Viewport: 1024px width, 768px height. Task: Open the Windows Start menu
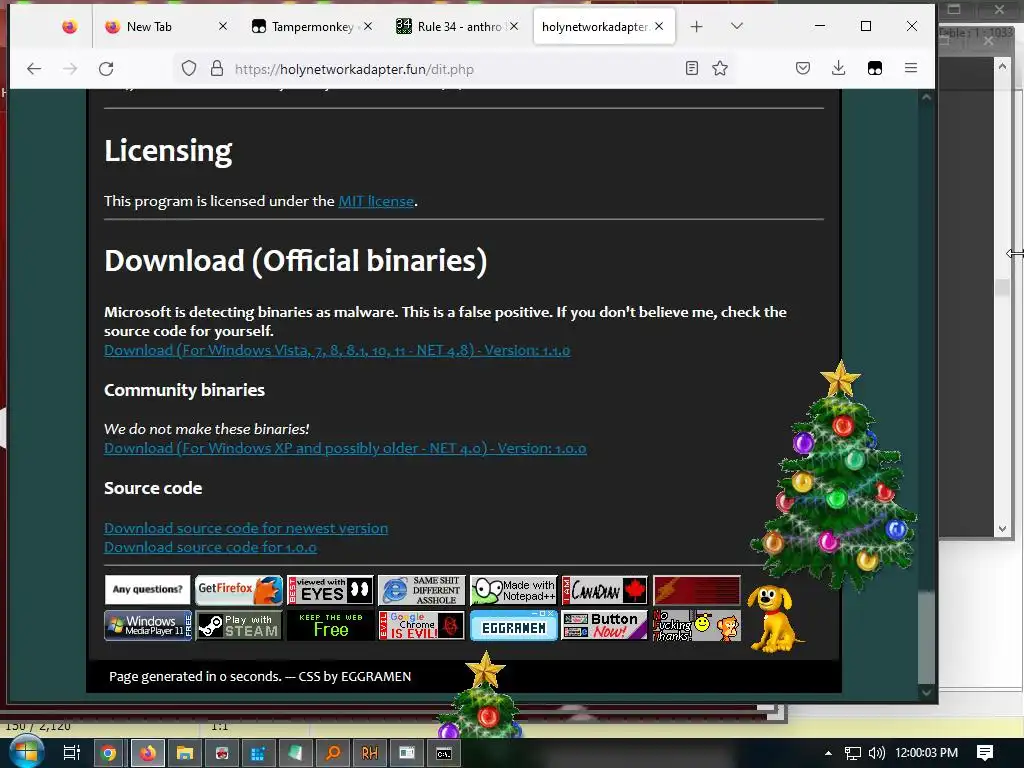coord(26,753)
